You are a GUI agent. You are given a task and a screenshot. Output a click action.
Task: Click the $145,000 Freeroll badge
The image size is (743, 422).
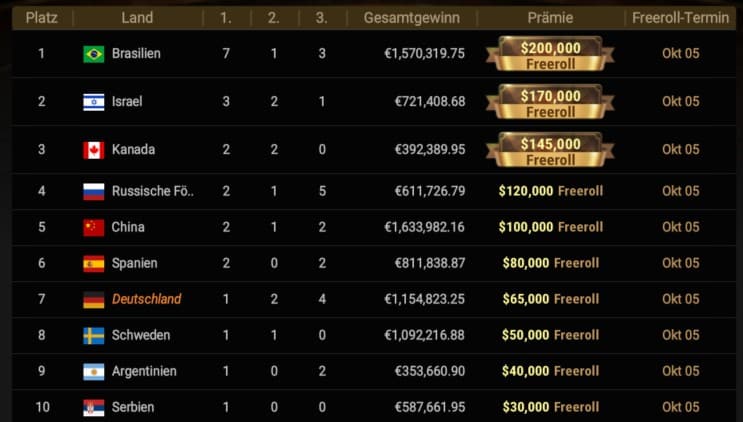click(x=550, y=150)
